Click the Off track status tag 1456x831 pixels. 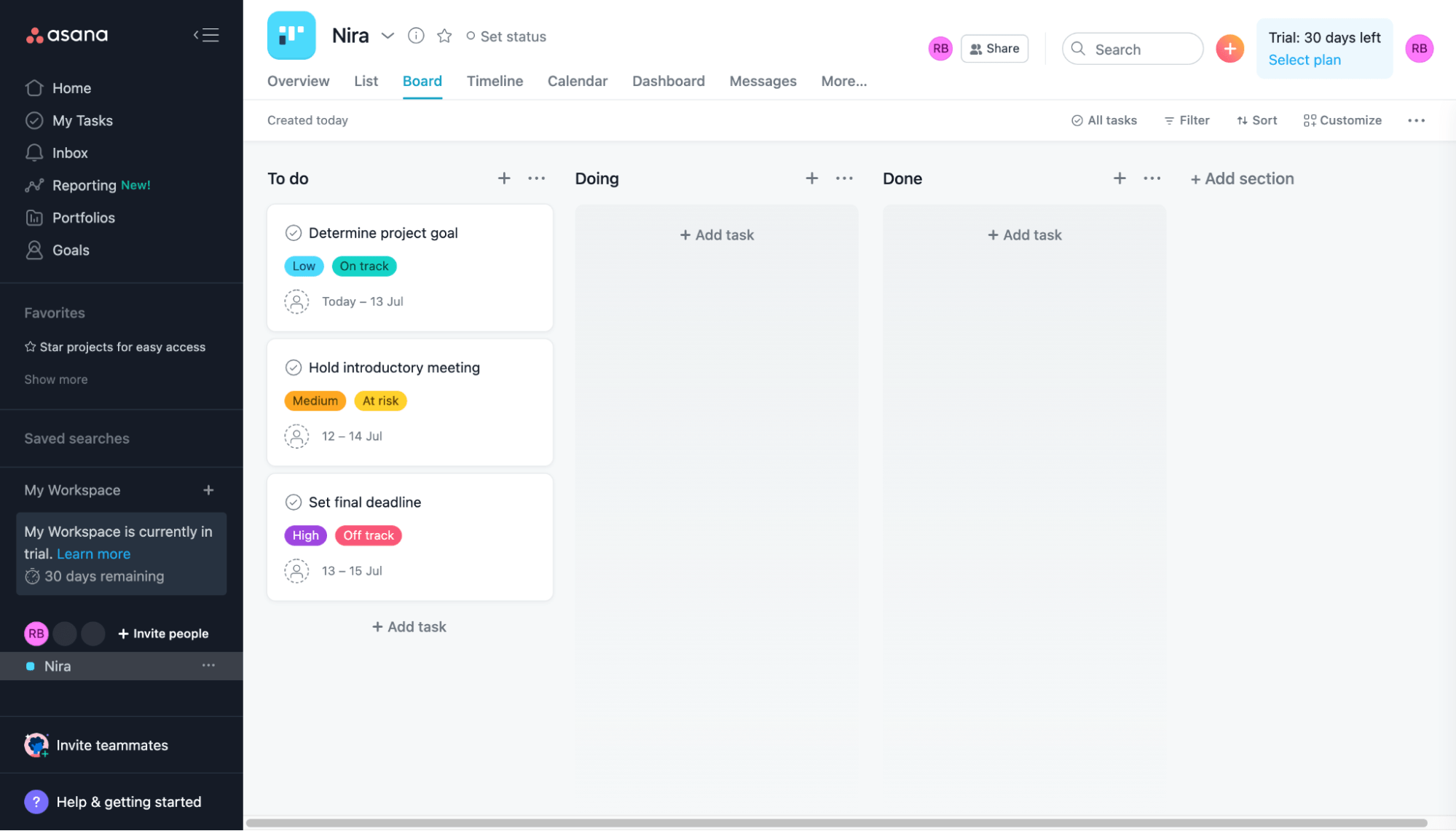(x=369, y=536)
